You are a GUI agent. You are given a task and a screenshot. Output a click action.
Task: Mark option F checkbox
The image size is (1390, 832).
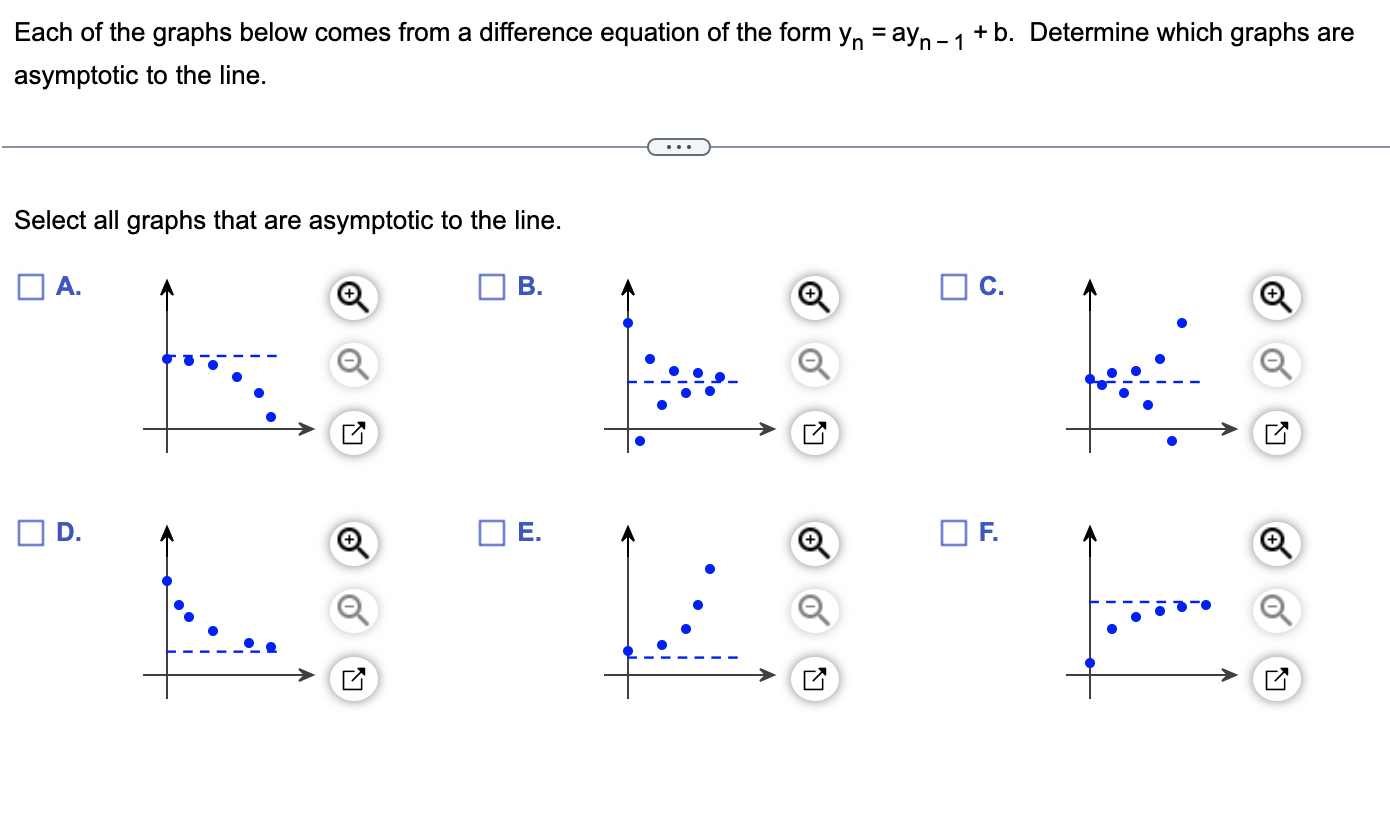click(x=954, y=533)
